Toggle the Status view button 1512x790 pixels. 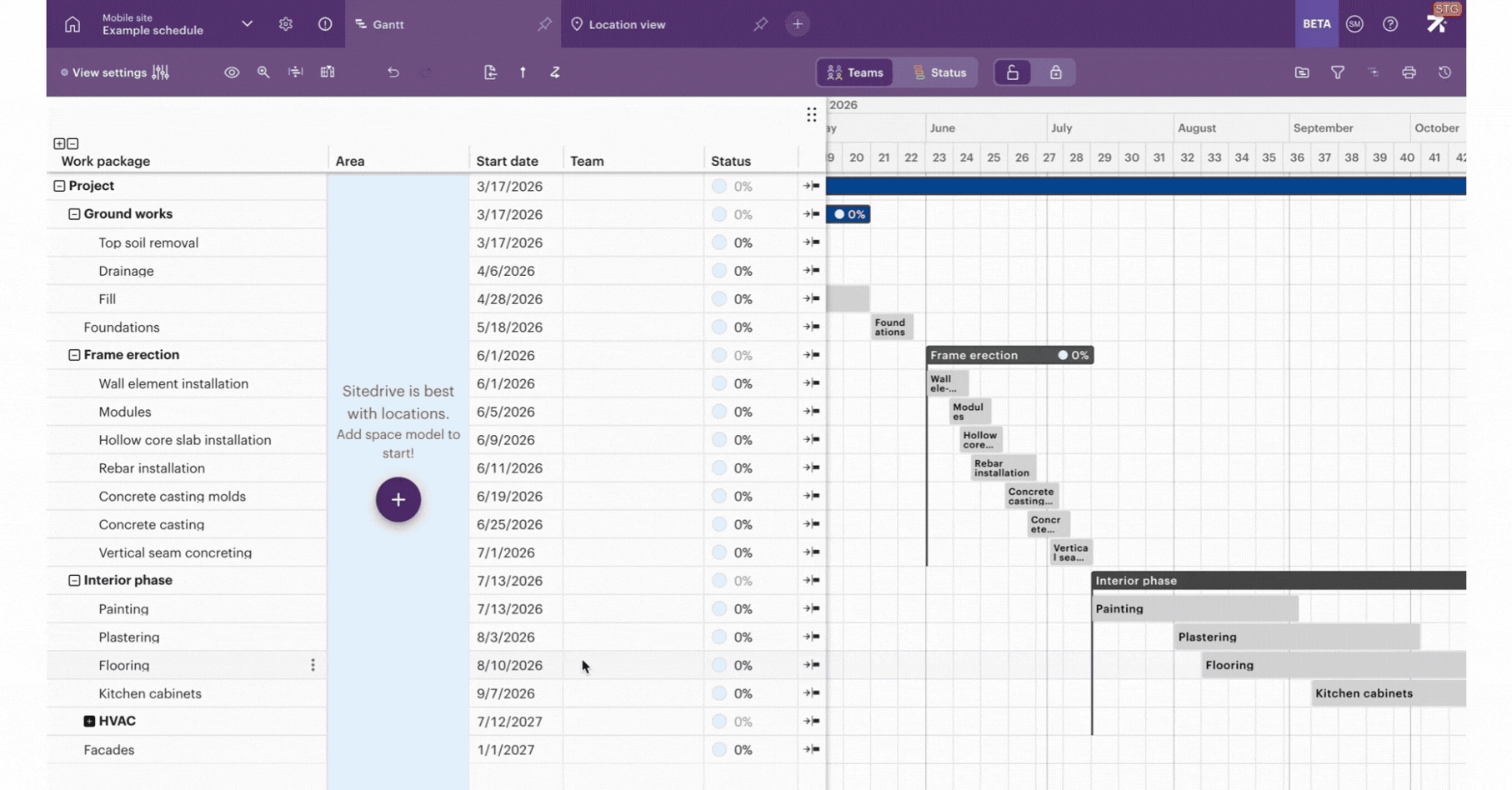[x=939, y=72]
